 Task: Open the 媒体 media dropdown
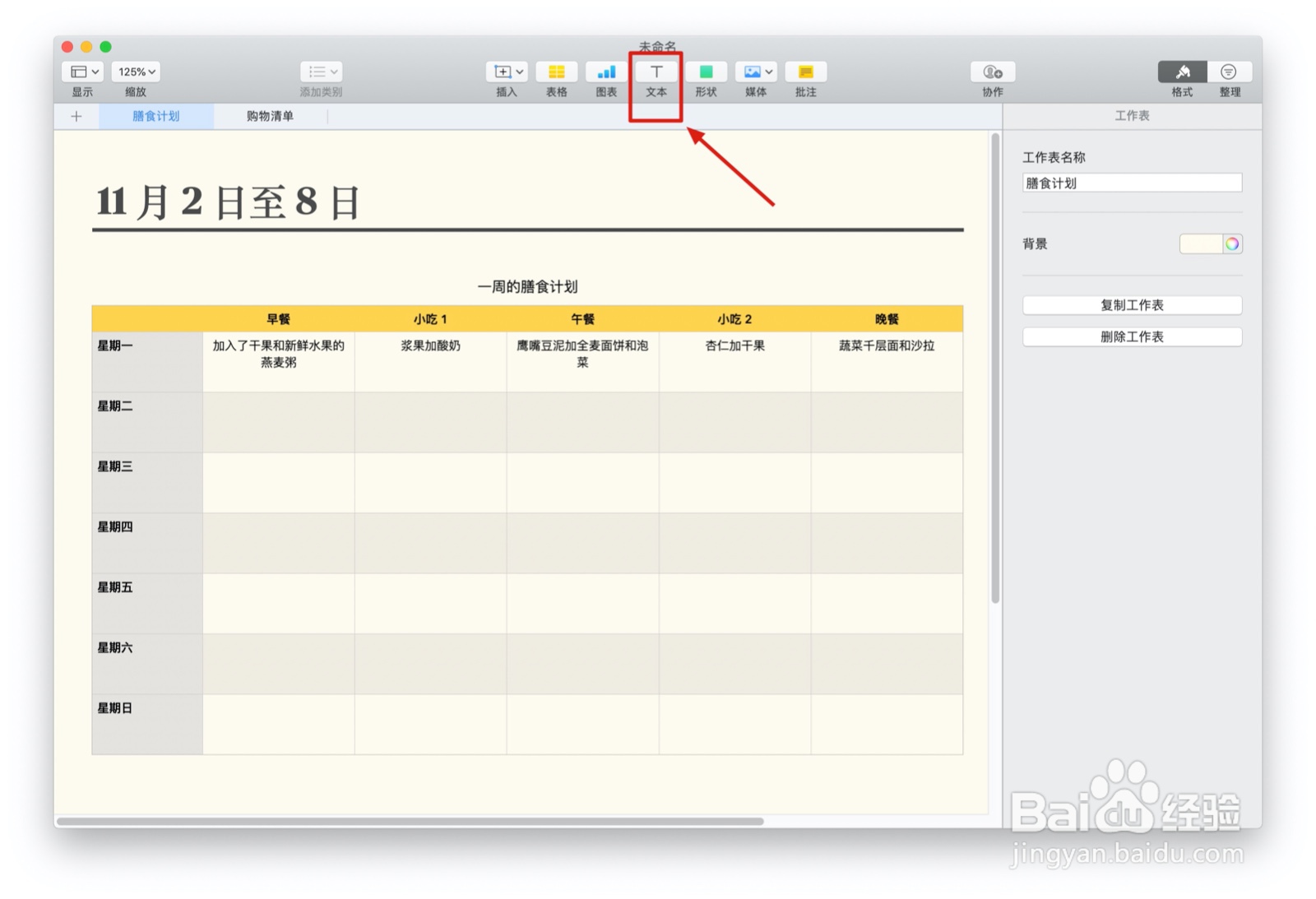(x=755, y=72)
